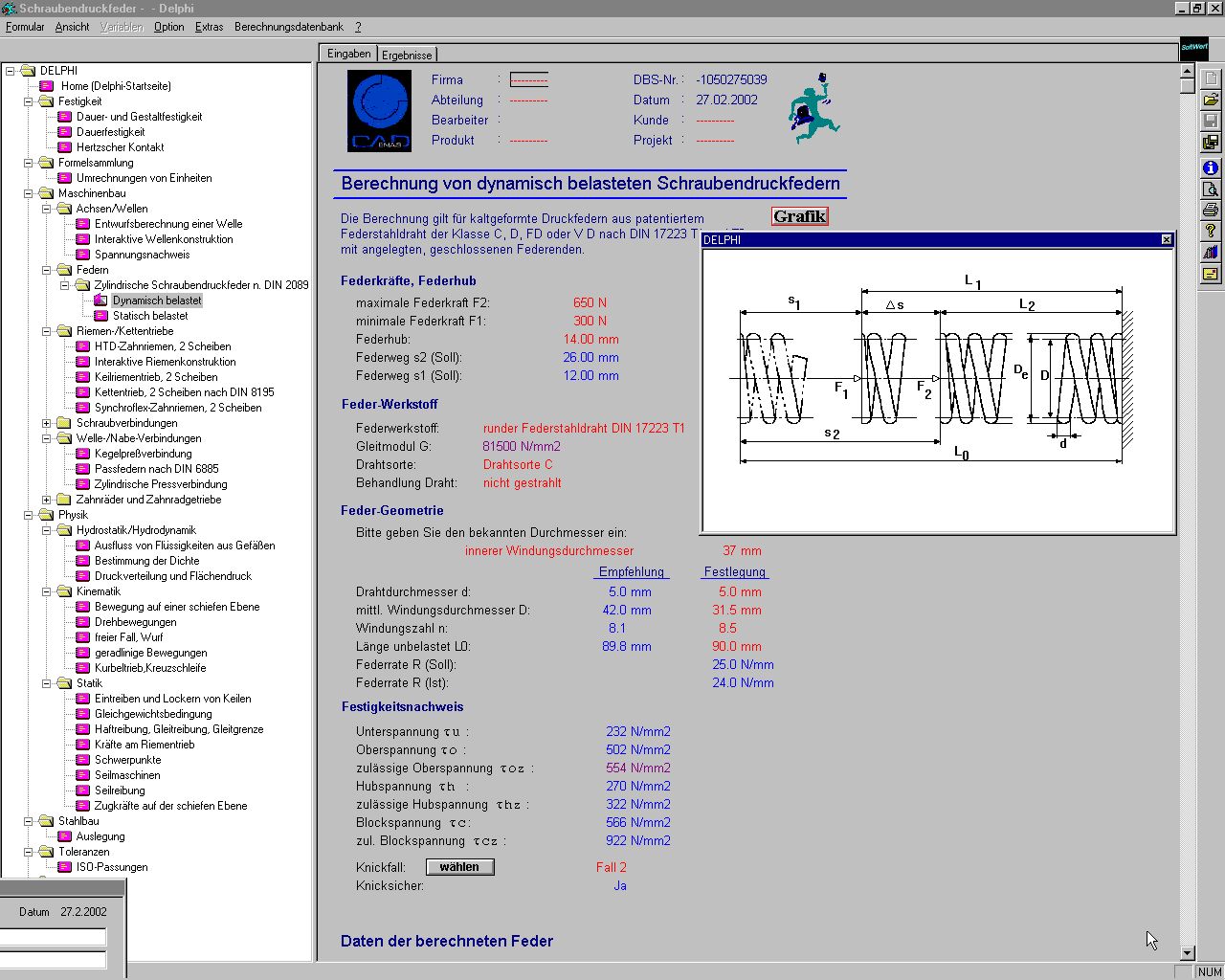Open Print Preview via magnifier page icon

coord(1211,189)
